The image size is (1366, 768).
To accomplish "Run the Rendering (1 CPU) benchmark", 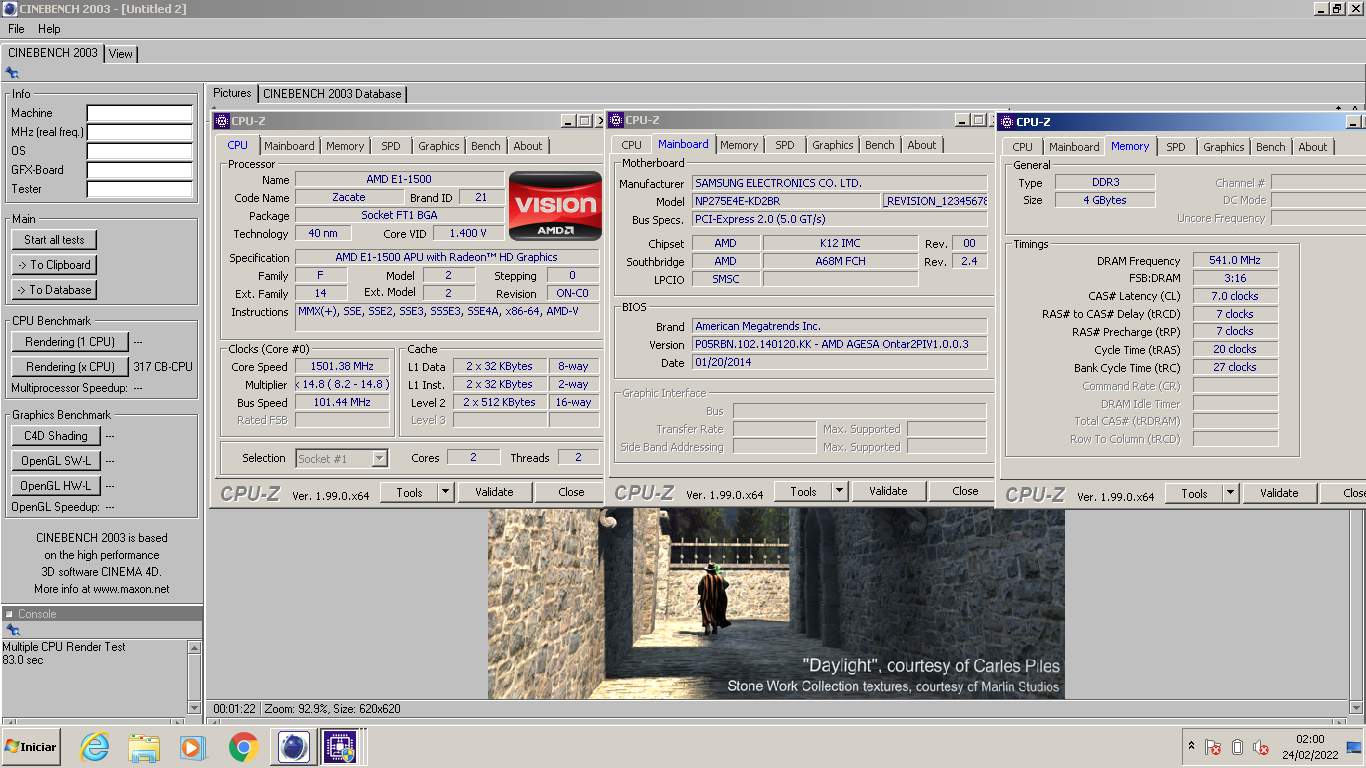I will point(70,342).
